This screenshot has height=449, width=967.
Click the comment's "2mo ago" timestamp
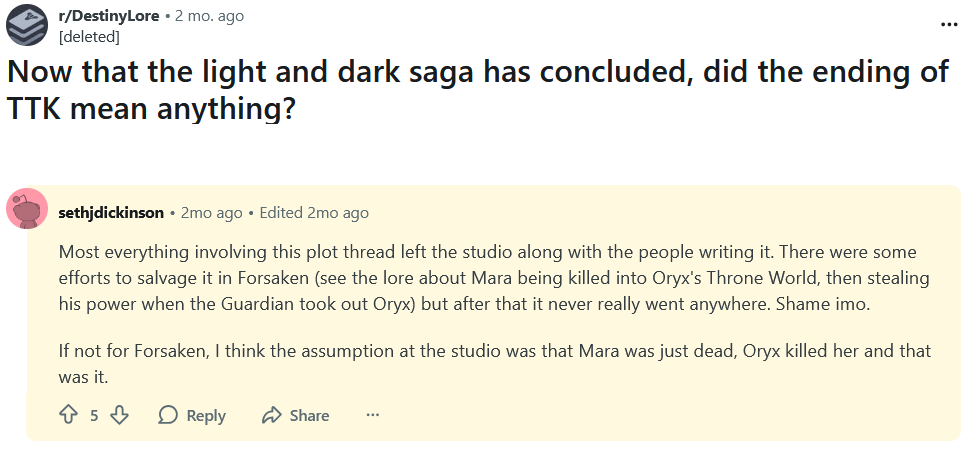click(212, 213)
